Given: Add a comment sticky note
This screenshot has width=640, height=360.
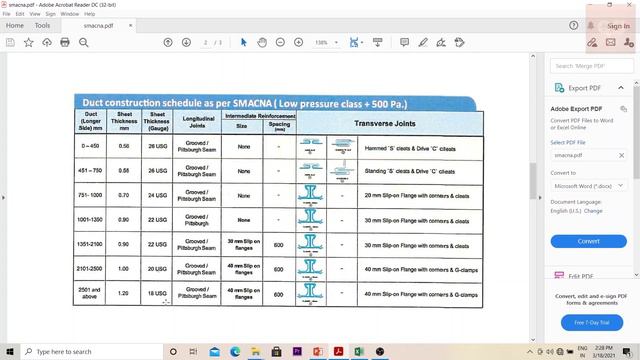Looking at the screenshot, I should click(404, 42).
